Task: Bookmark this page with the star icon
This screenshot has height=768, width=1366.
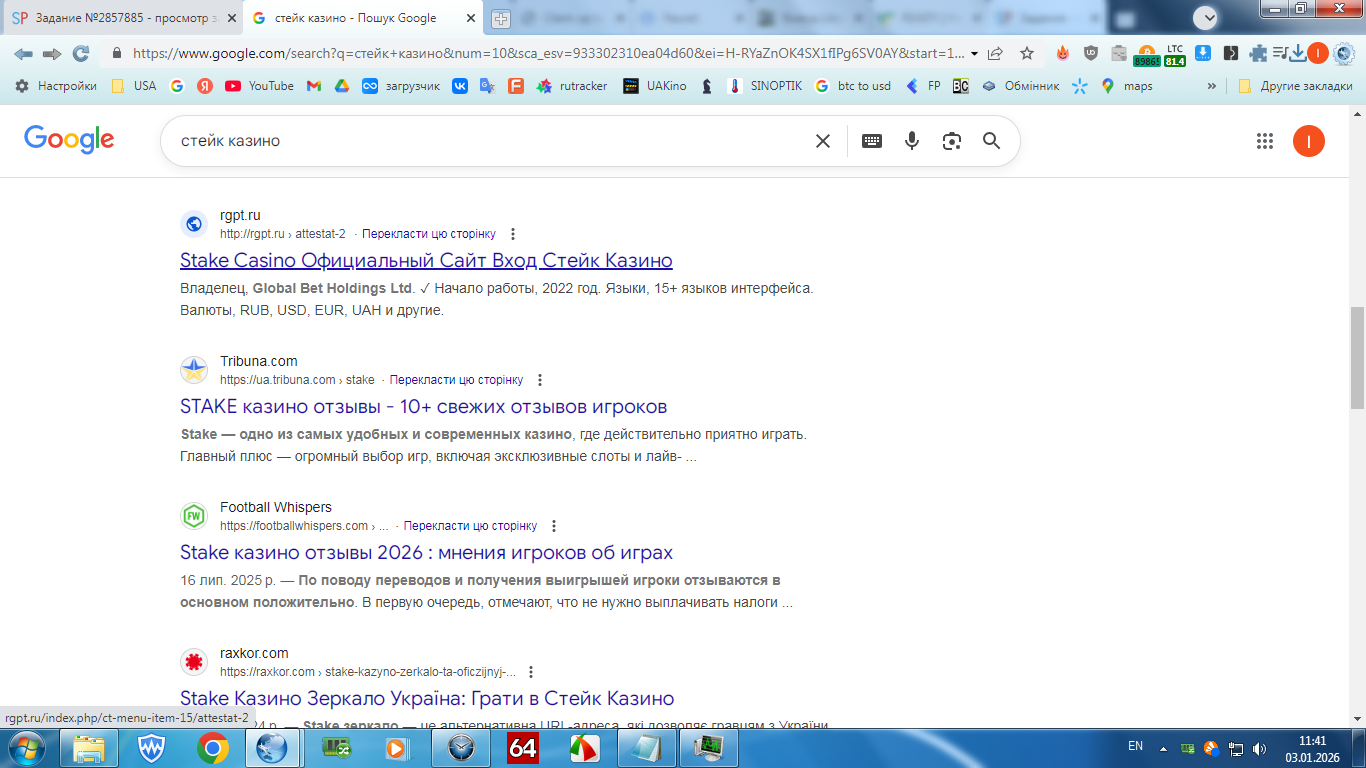Action: click(x=1027, y=54)
